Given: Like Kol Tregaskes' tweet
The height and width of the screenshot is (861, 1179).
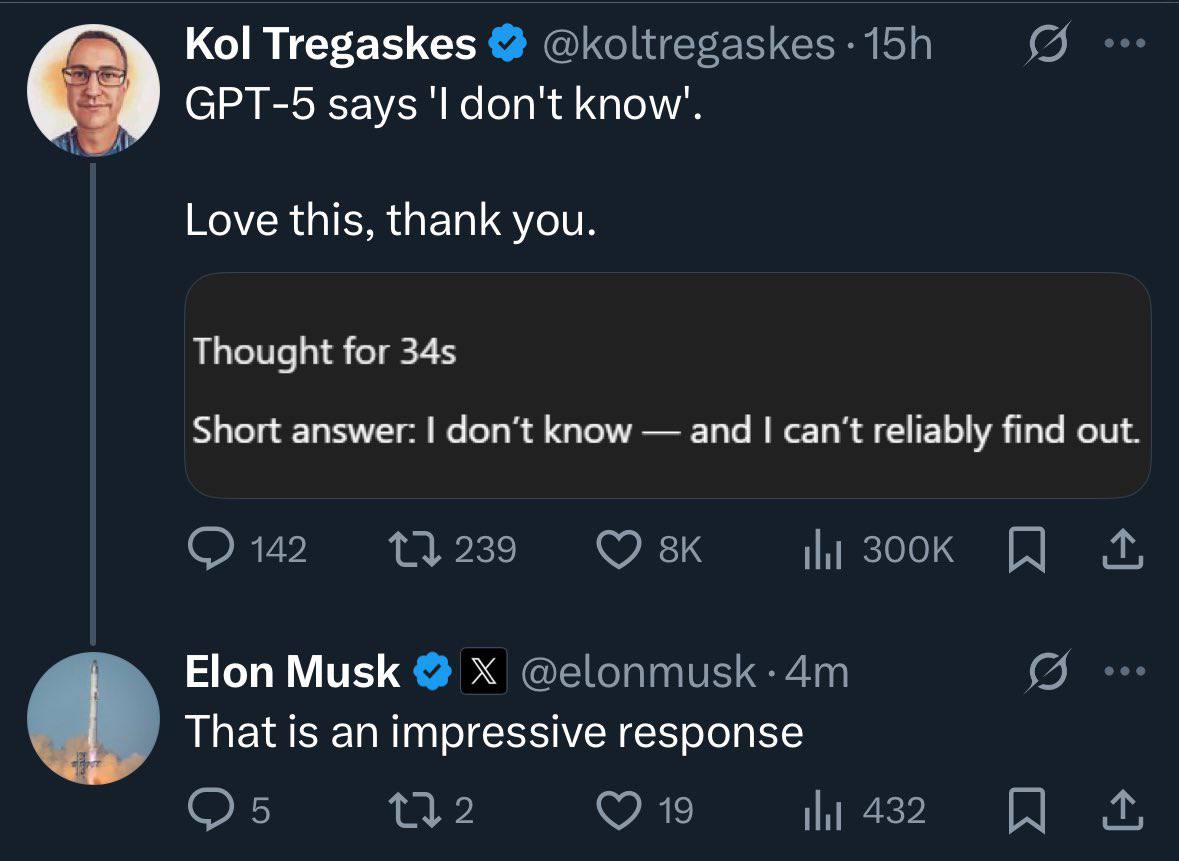Looking at the screenshot, I should [x=617, y=549].
